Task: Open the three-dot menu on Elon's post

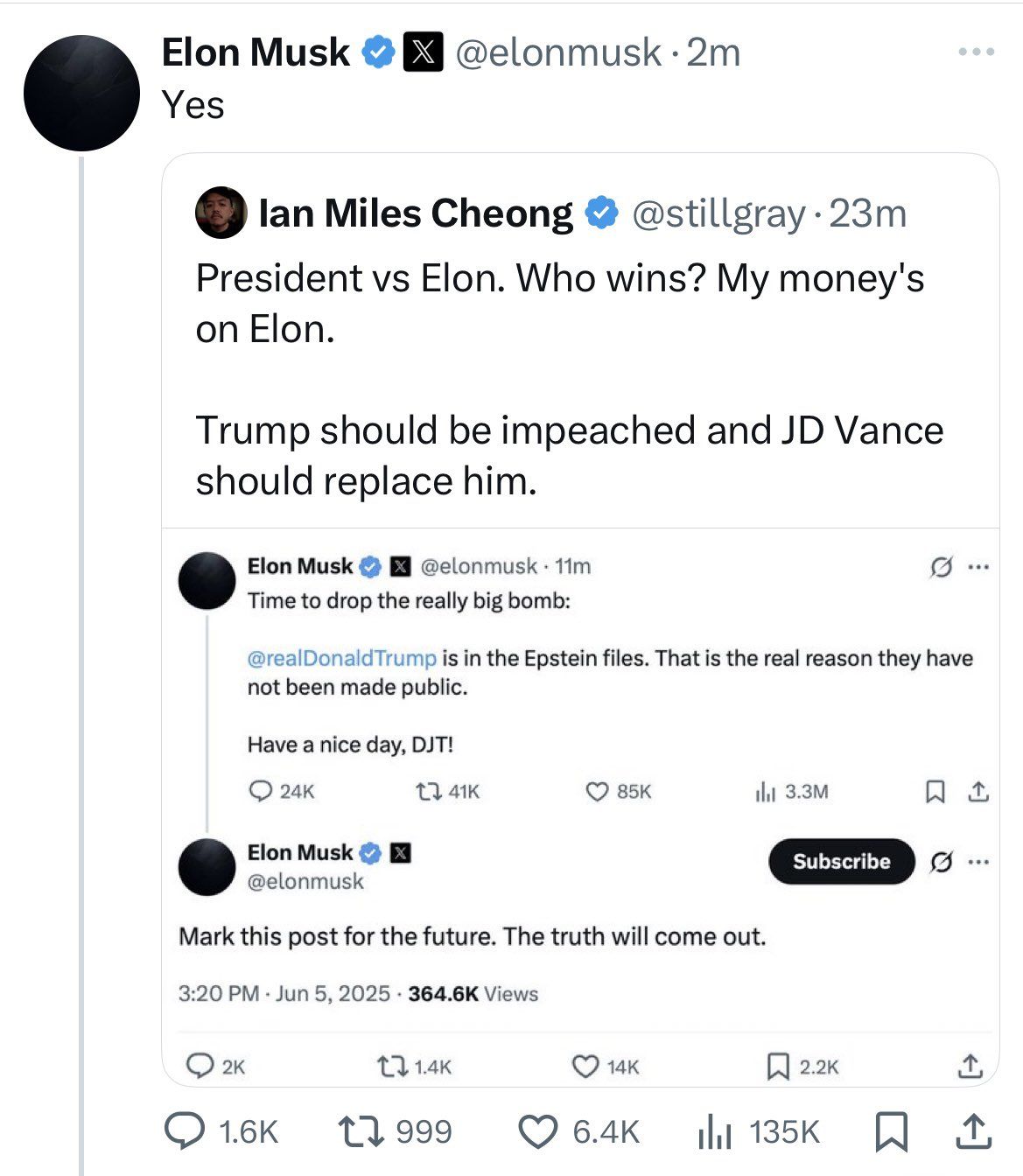Action: pos(976,52)
